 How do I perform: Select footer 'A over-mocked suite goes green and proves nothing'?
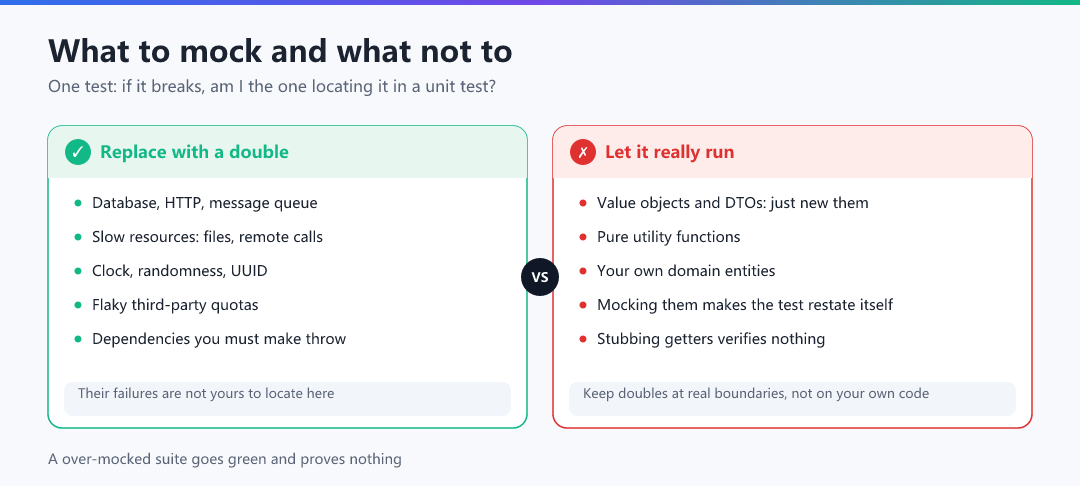225,458
